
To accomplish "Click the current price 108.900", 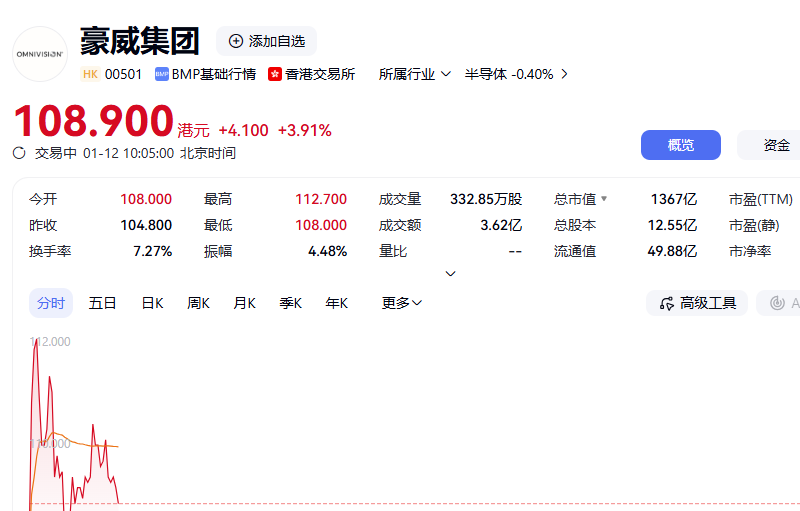I will point(94,121).
